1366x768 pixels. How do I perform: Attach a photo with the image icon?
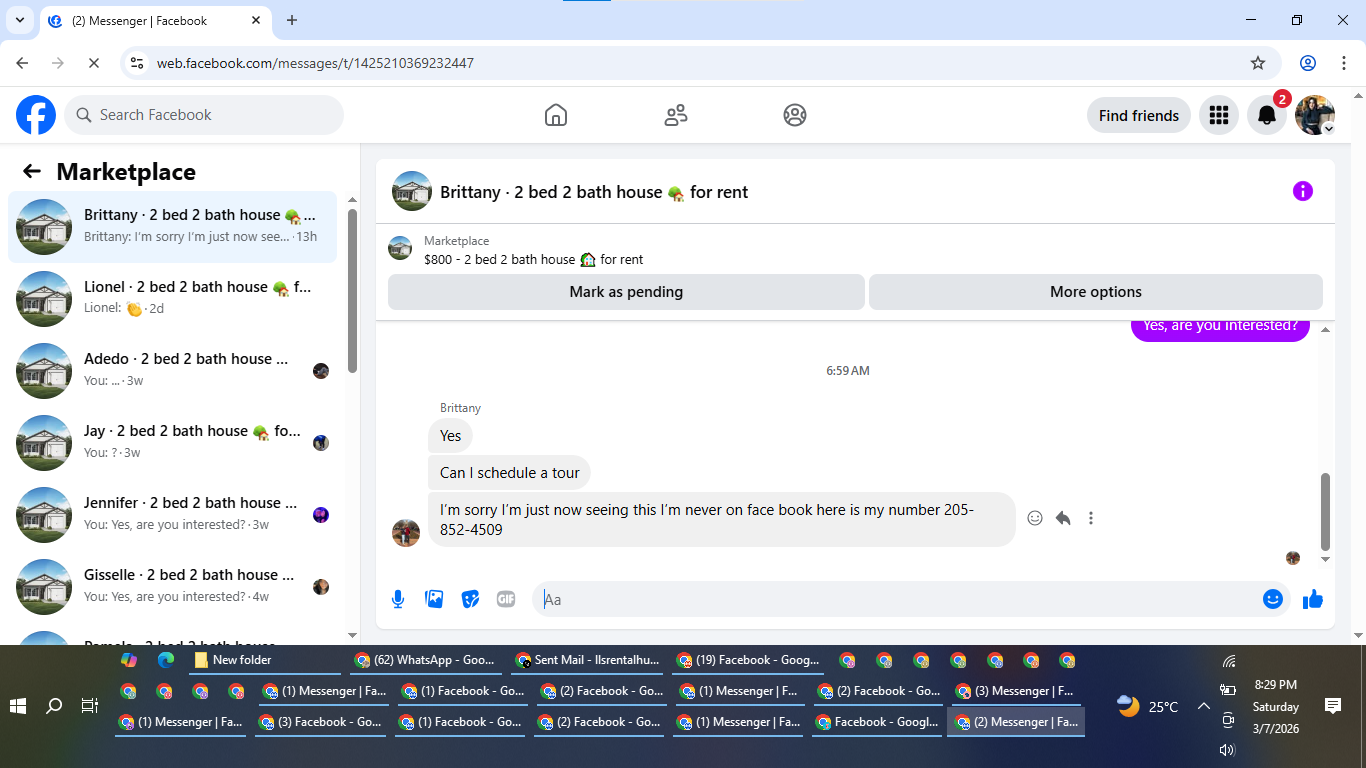[x=434, y=599]
